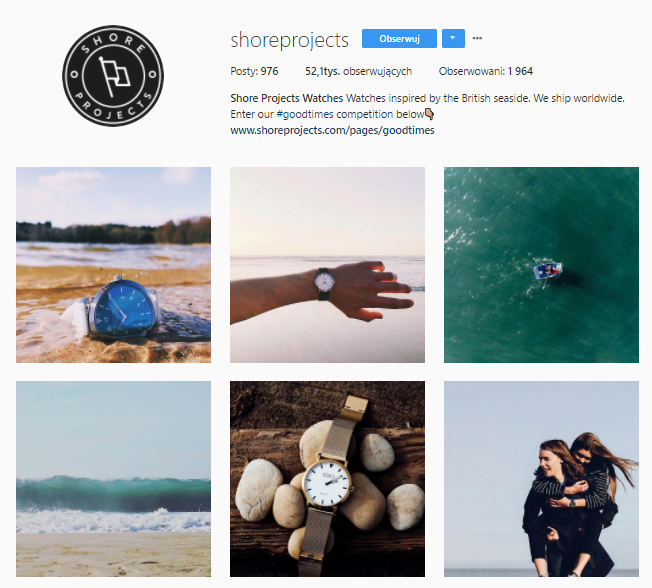Image resolution: width=652 pixels, height=588 pixels.
Task: View the 52,1tys. obserwujących followers list
Action: [358, 72]
